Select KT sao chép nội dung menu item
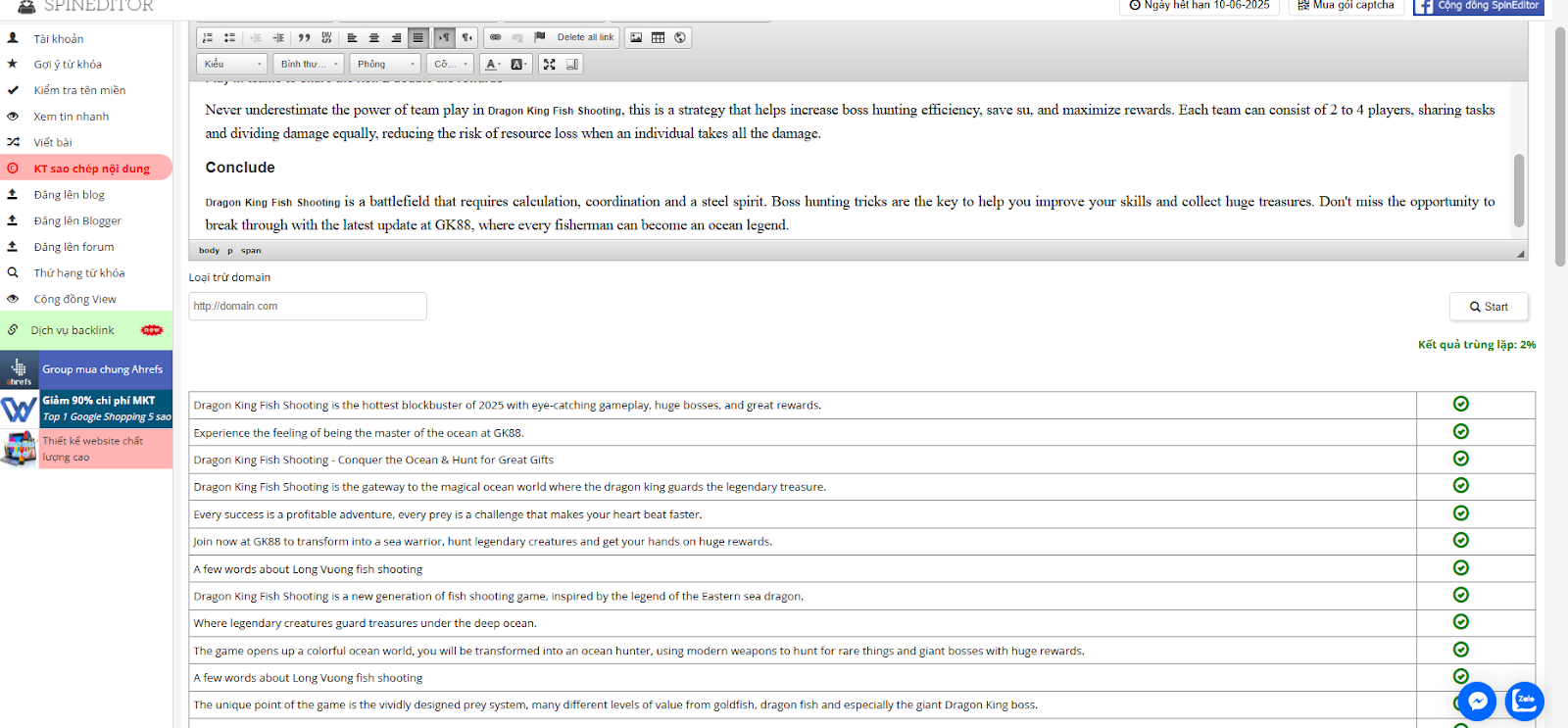The image size is (1568, 728). tap(86, 168)
